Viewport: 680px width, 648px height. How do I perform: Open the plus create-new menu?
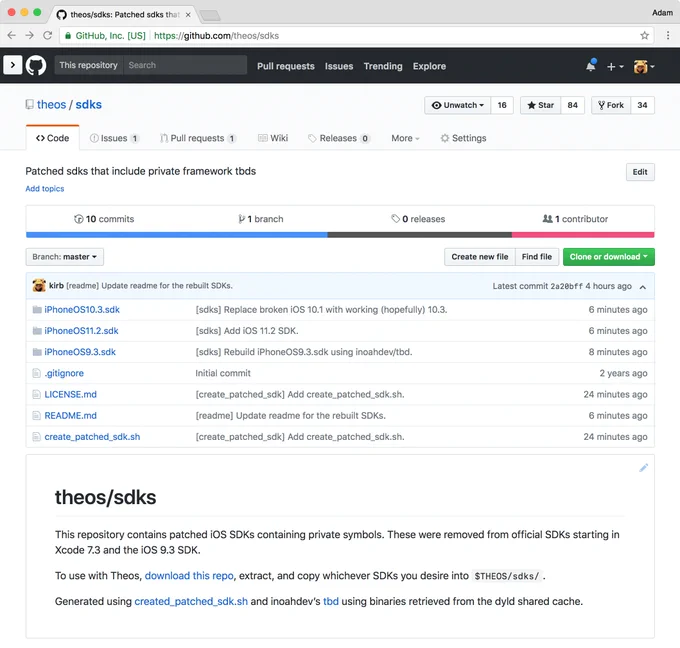(615, 66)
